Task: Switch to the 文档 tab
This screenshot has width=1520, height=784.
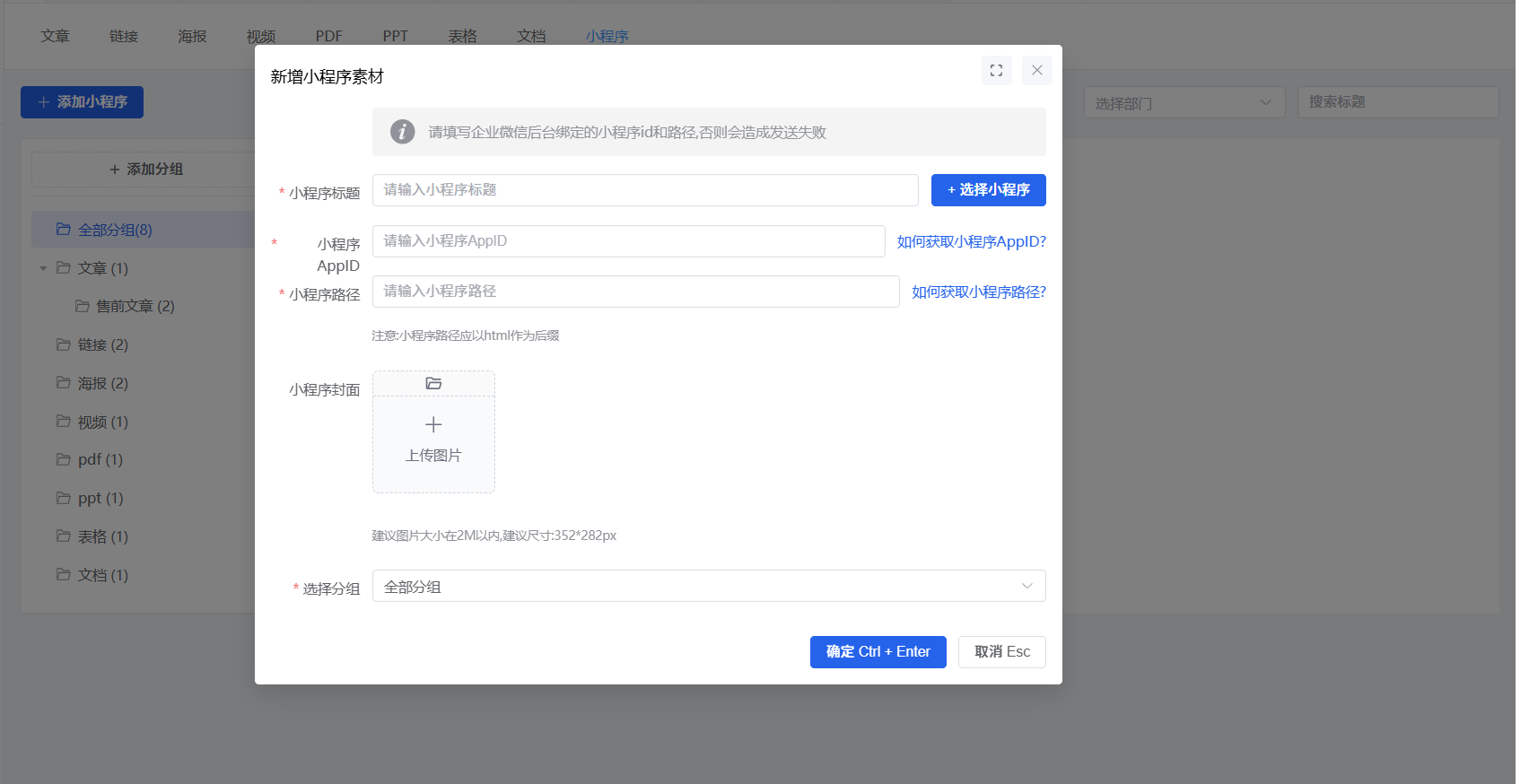Action: [x=531, y=36]
